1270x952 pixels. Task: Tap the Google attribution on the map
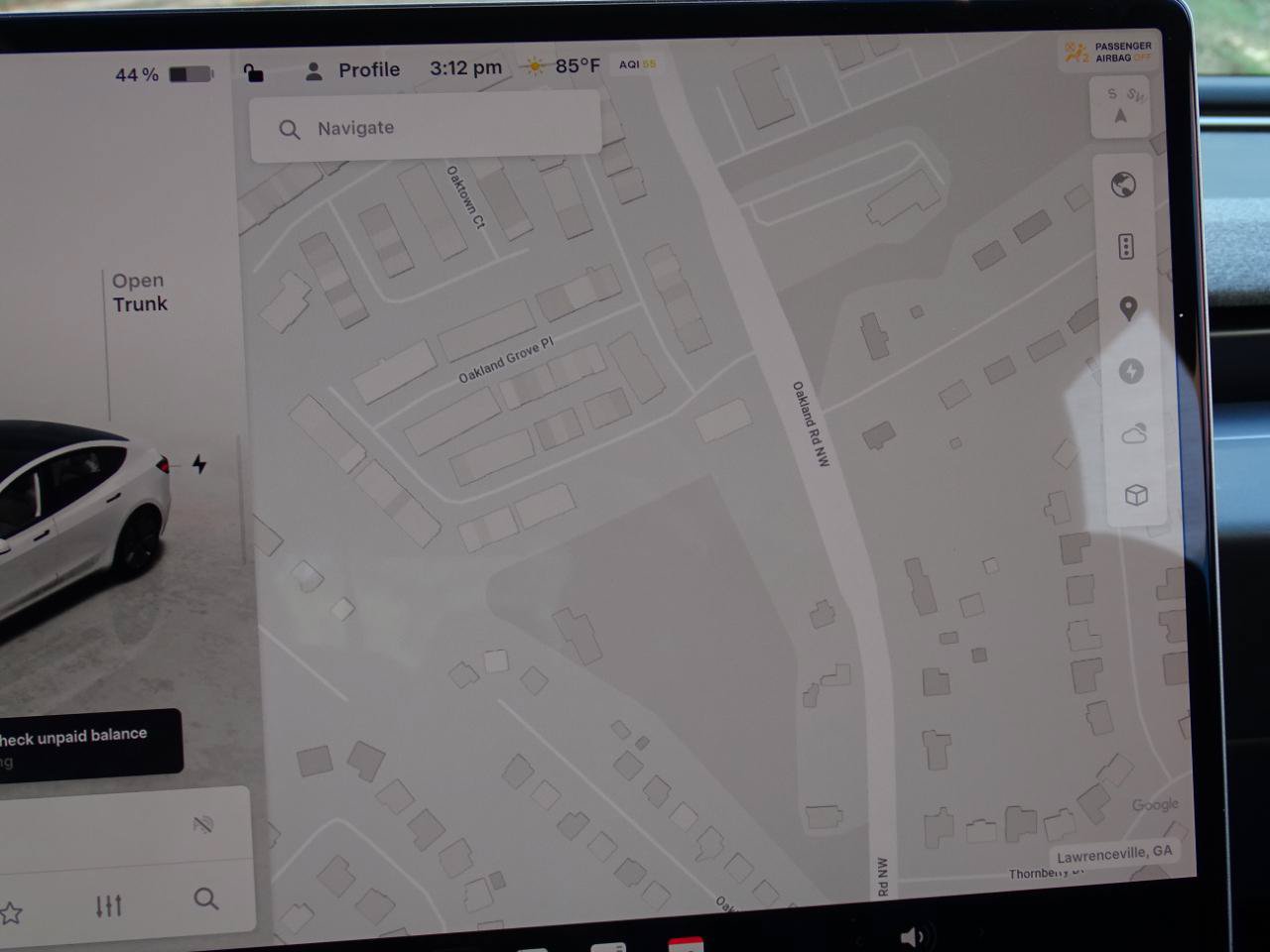[1155, 804]
